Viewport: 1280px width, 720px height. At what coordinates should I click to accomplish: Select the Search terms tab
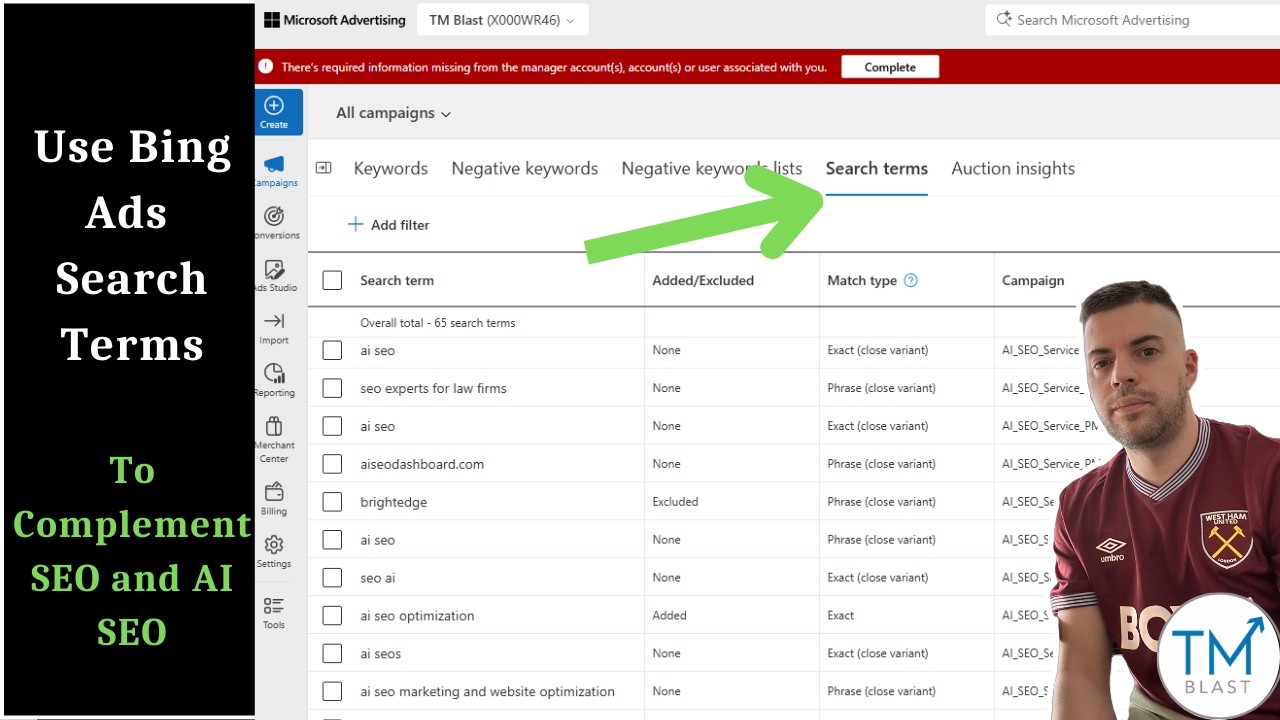(877, 169)
